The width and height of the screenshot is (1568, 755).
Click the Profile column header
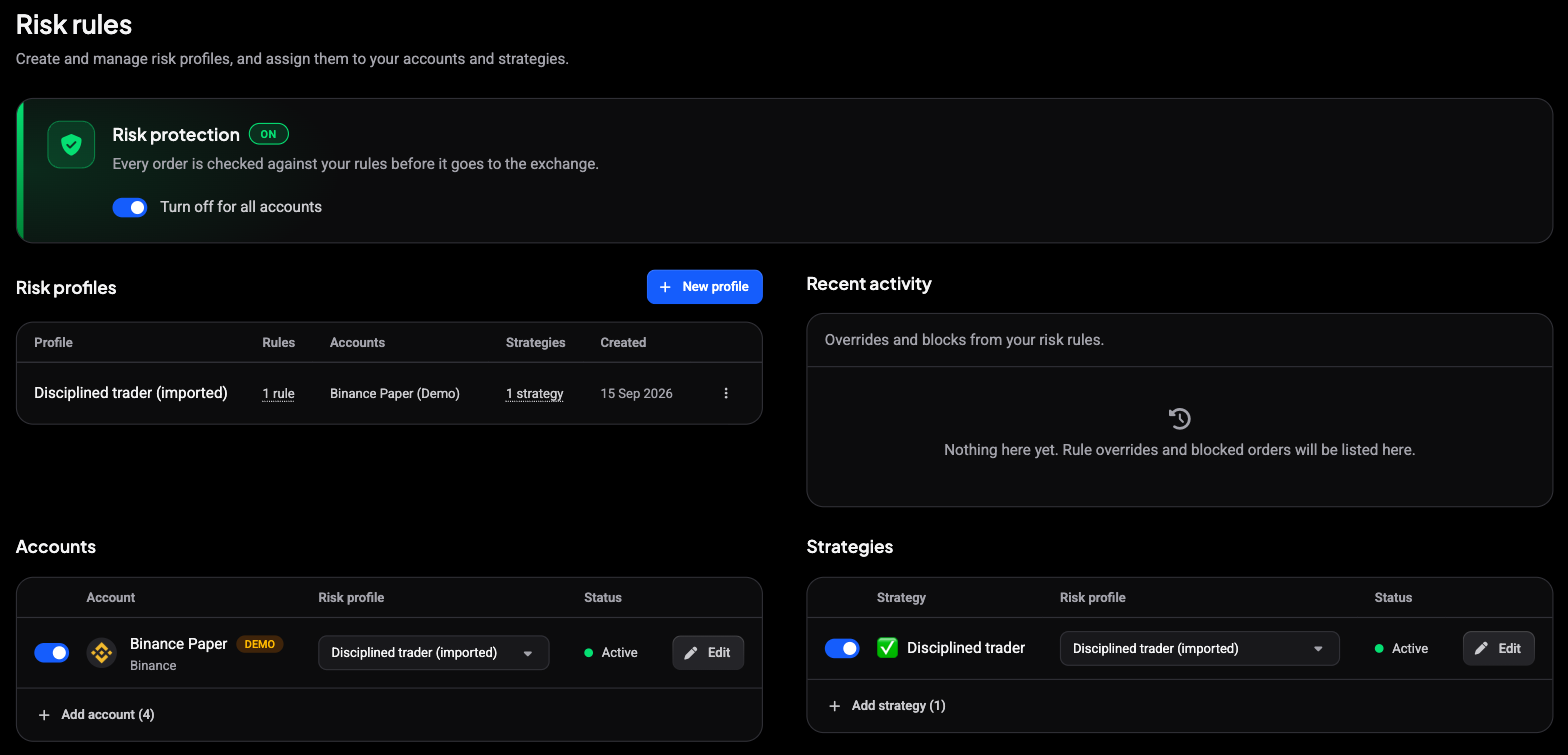tap(53, 342)
